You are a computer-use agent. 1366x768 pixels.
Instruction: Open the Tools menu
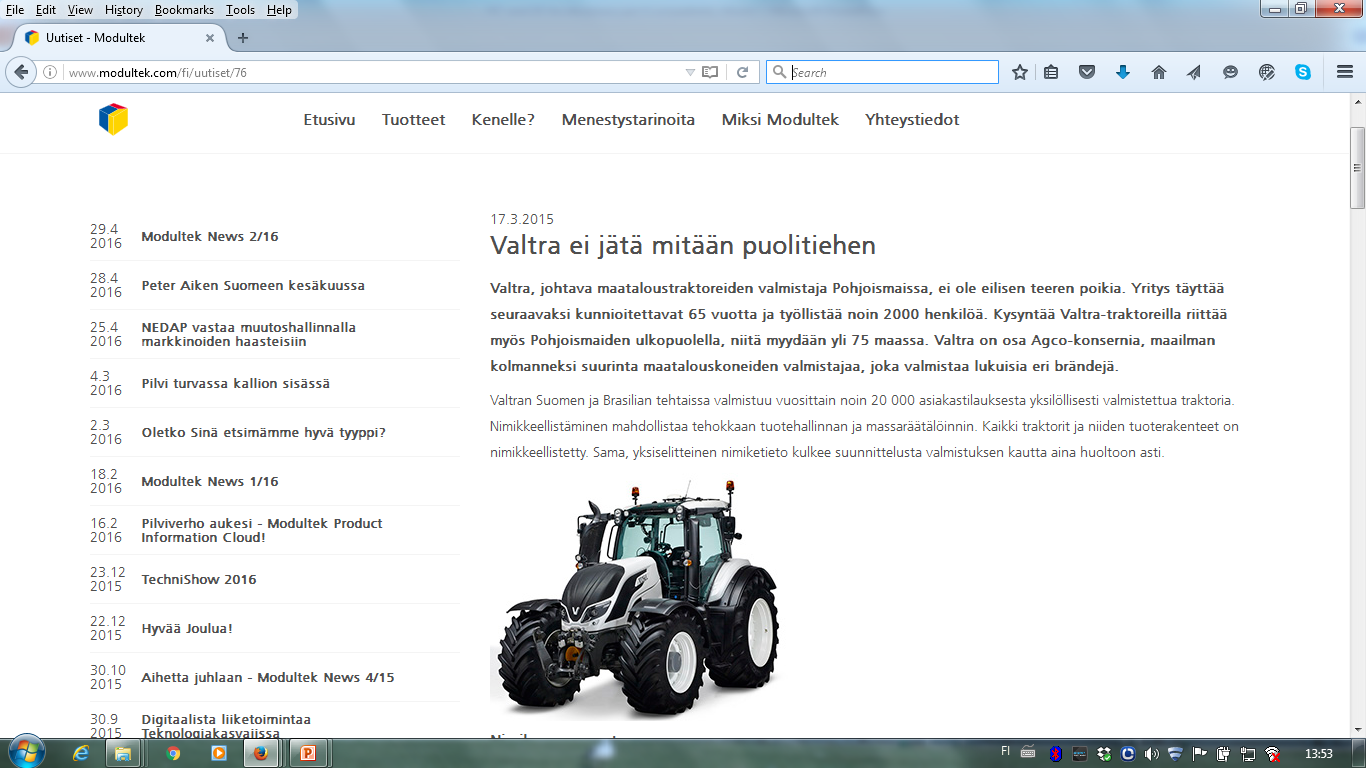click(x=240, y=10)
